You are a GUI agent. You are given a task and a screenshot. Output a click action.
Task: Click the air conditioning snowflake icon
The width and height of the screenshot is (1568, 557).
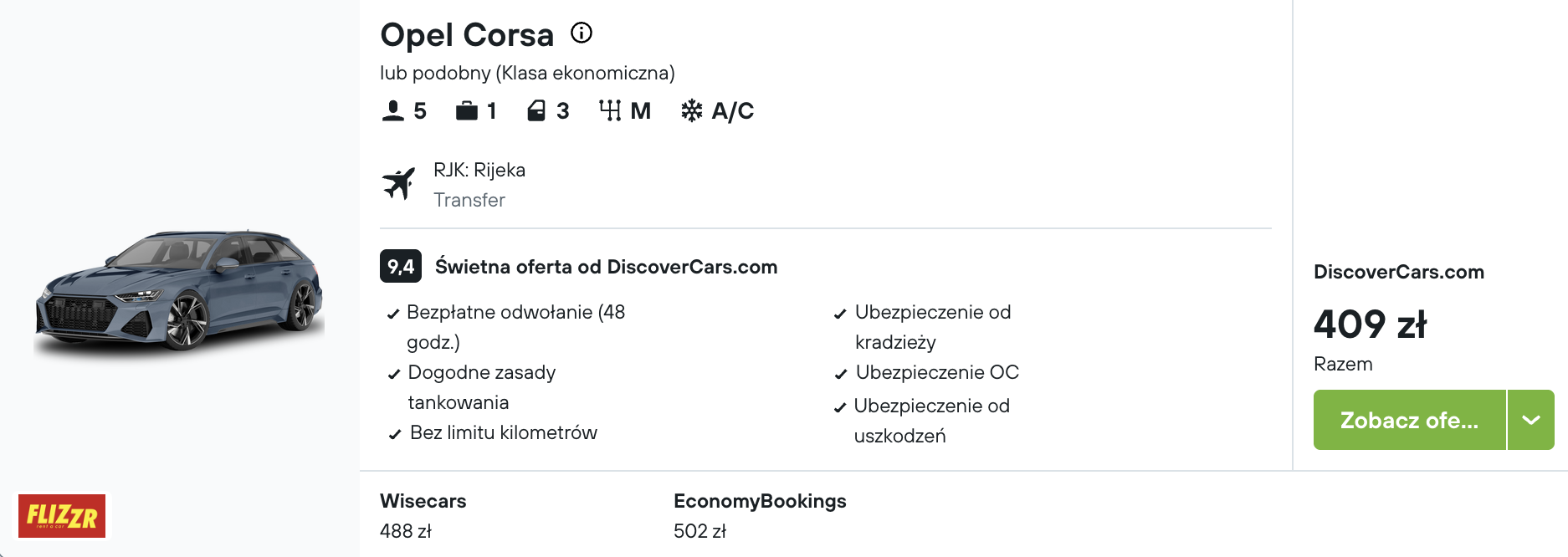point(692,110)
